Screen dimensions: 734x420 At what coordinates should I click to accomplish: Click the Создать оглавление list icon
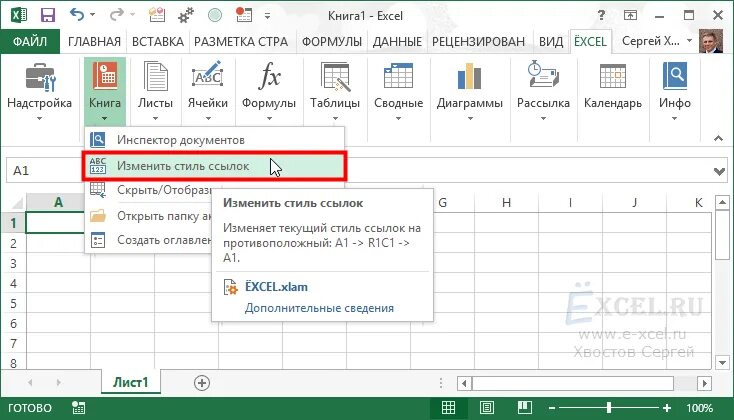click(x=97, y=240)
